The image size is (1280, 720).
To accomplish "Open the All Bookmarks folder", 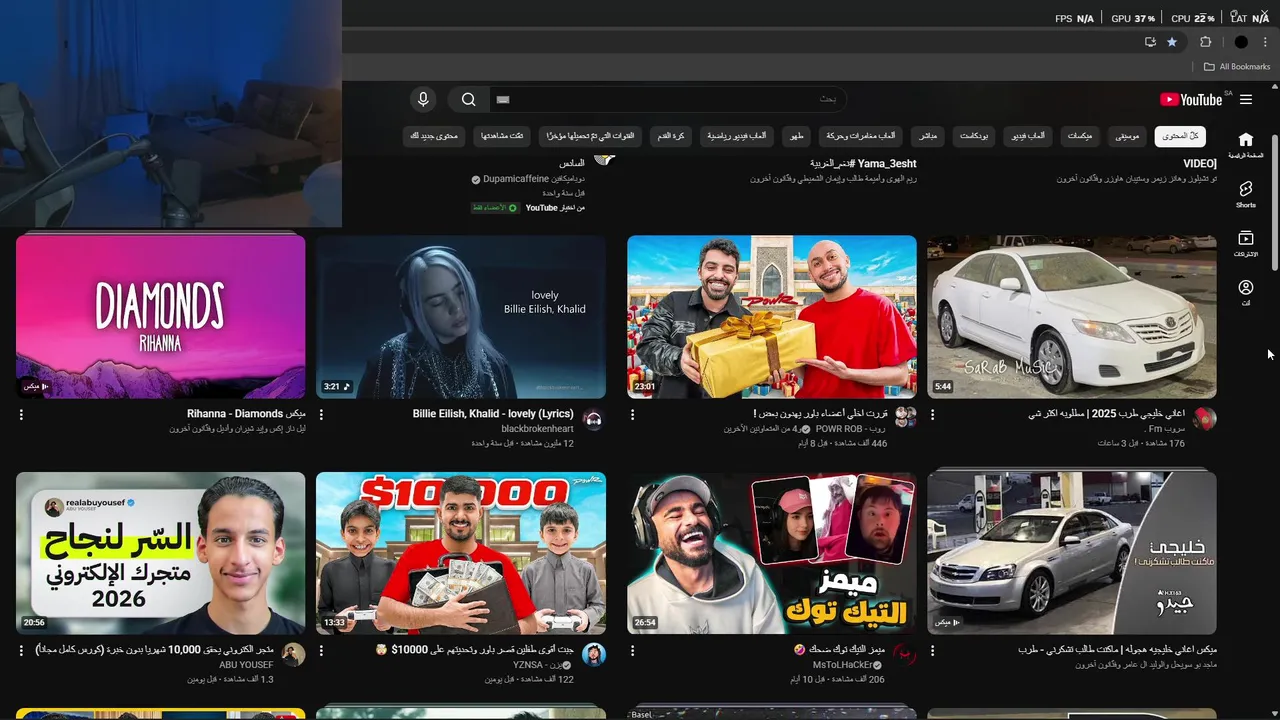I will (1237, 67).
